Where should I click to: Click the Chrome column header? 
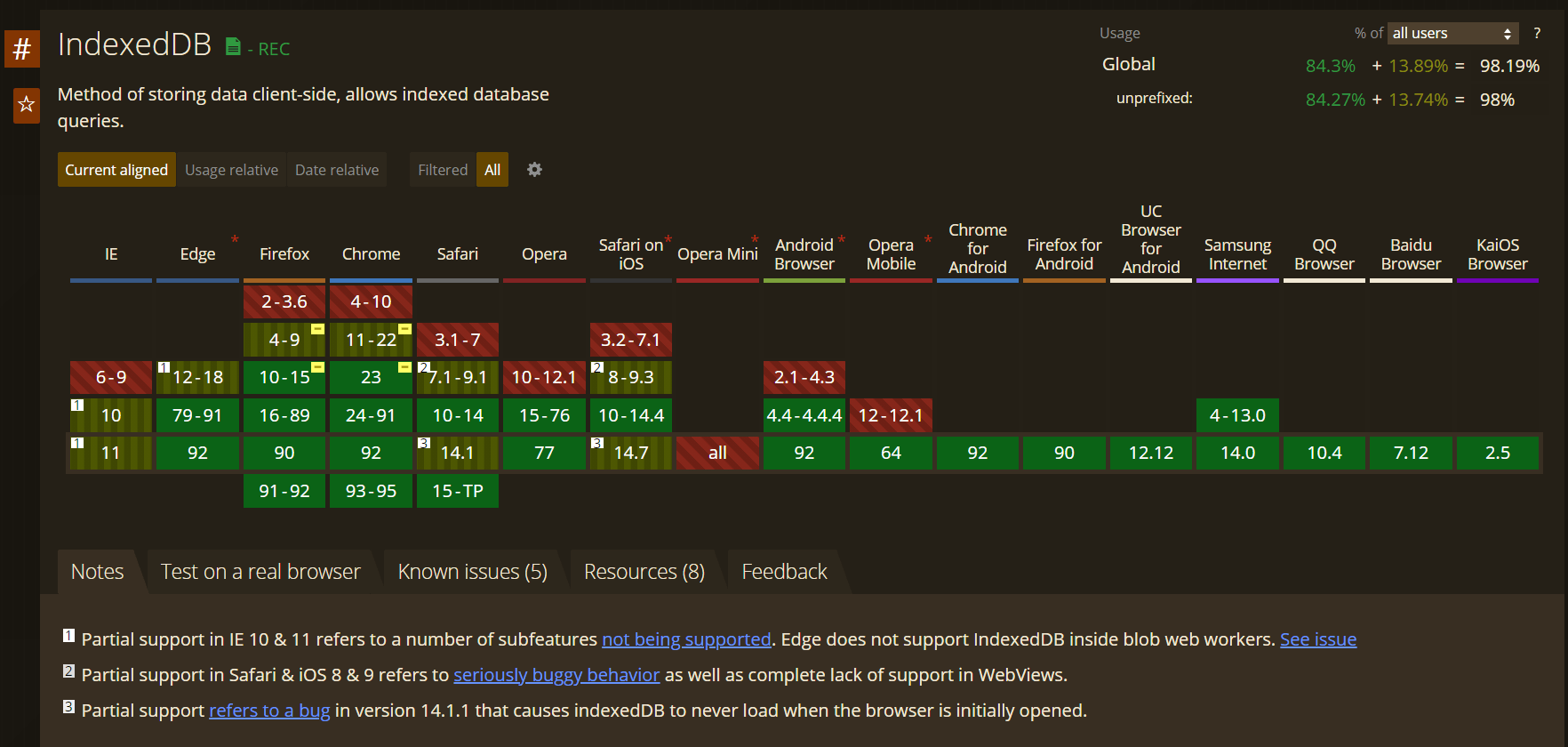(x=371, y=254)
